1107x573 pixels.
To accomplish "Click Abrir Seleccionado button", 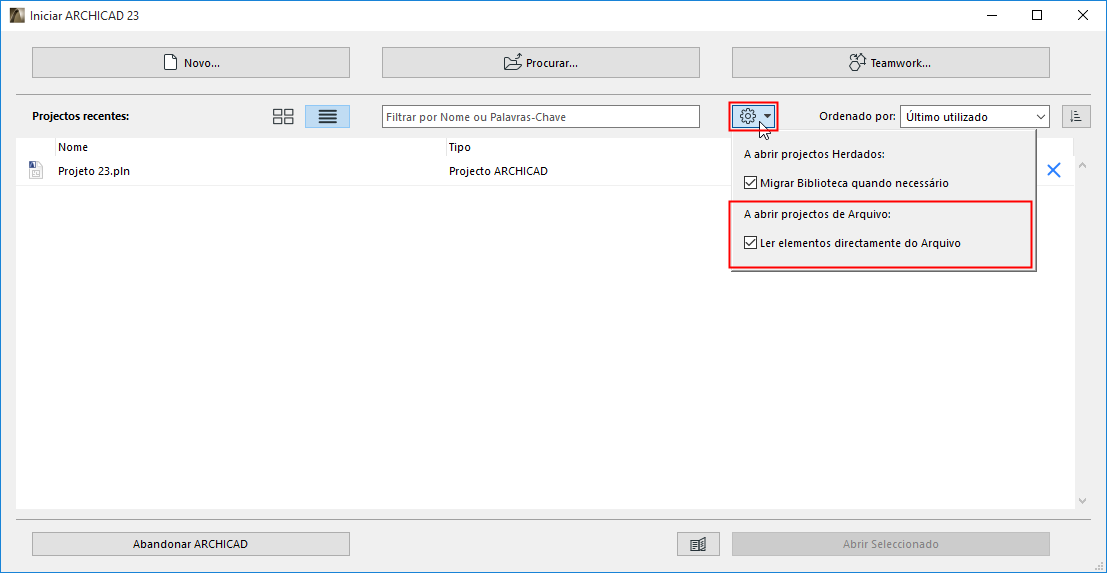I will click(890, 544).
